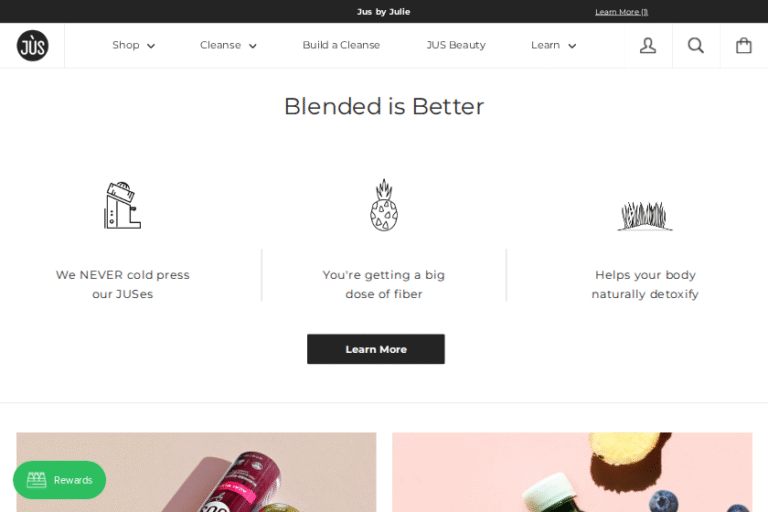The width and height of the screenshot is (768, 512).
Task: Select the blueberry ginger shot image
Action: pyautogui.click(x=572, y=472)
